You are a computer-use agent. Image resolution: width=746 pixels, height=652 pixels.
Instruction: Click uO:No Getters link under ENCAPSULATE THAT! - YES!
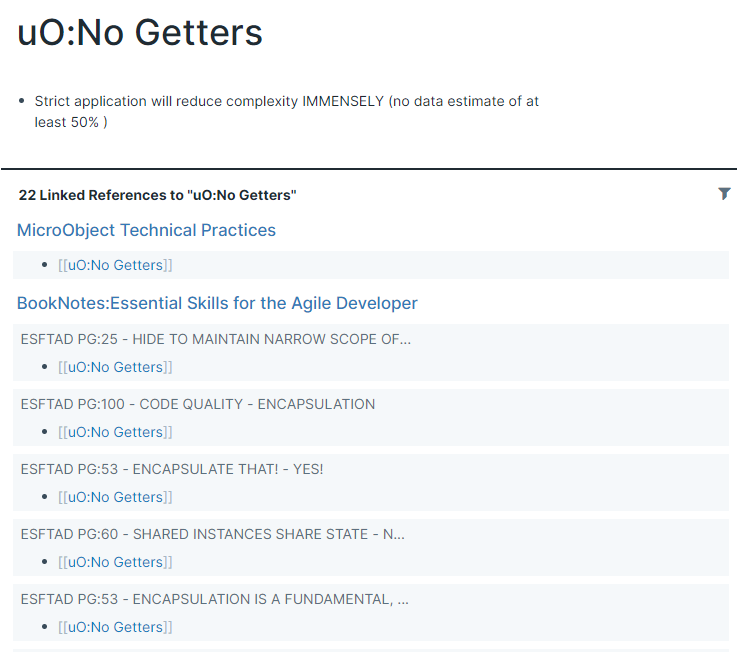click(x=115, y=497)
